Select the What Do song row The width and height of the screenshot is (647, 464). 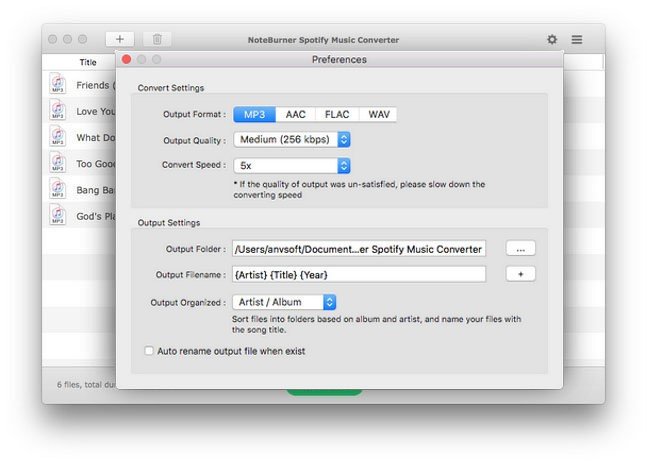(81, 137)
